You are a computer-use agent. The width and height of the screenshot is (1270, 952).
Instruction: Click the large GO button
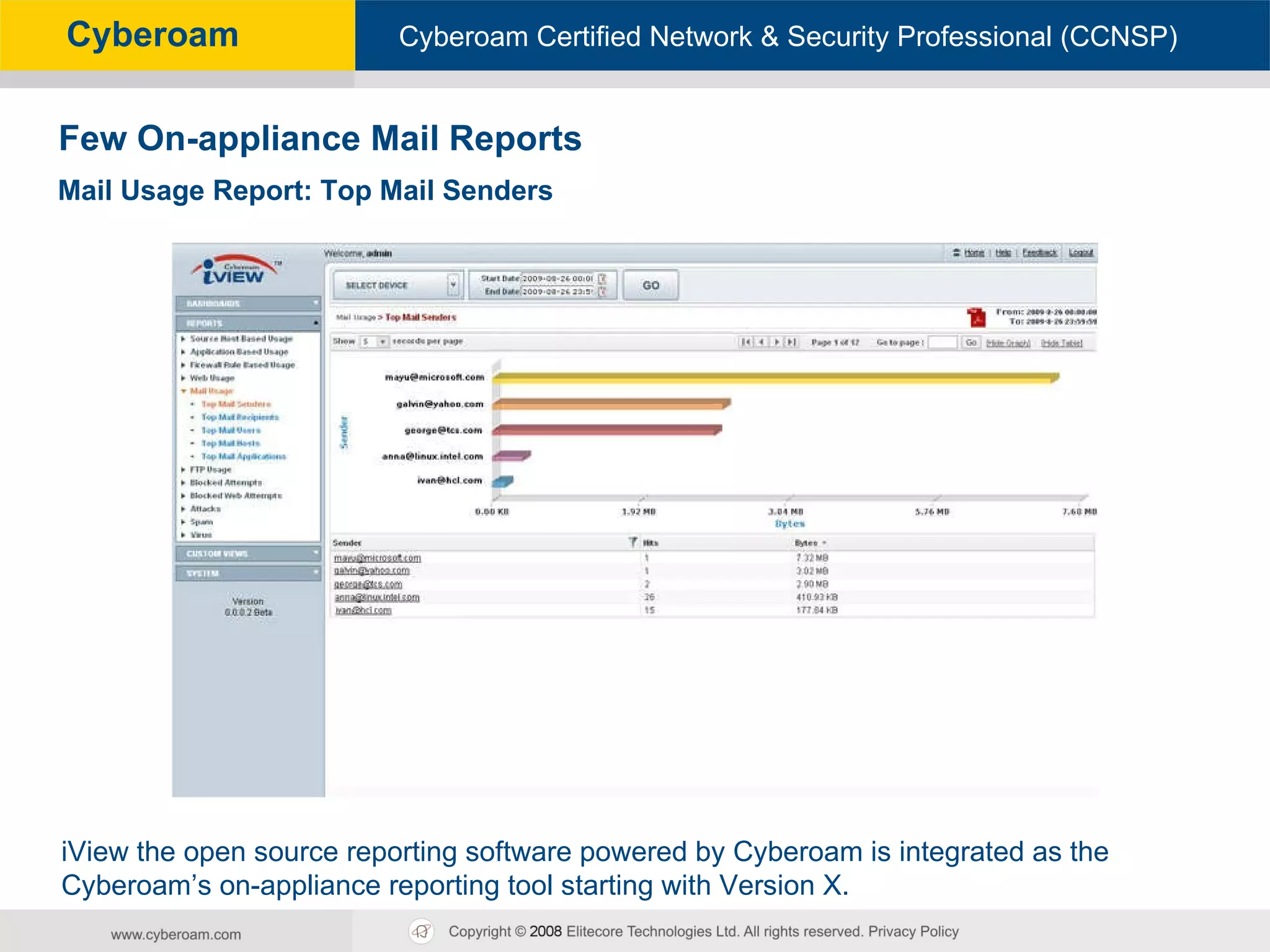coord(651,285)
